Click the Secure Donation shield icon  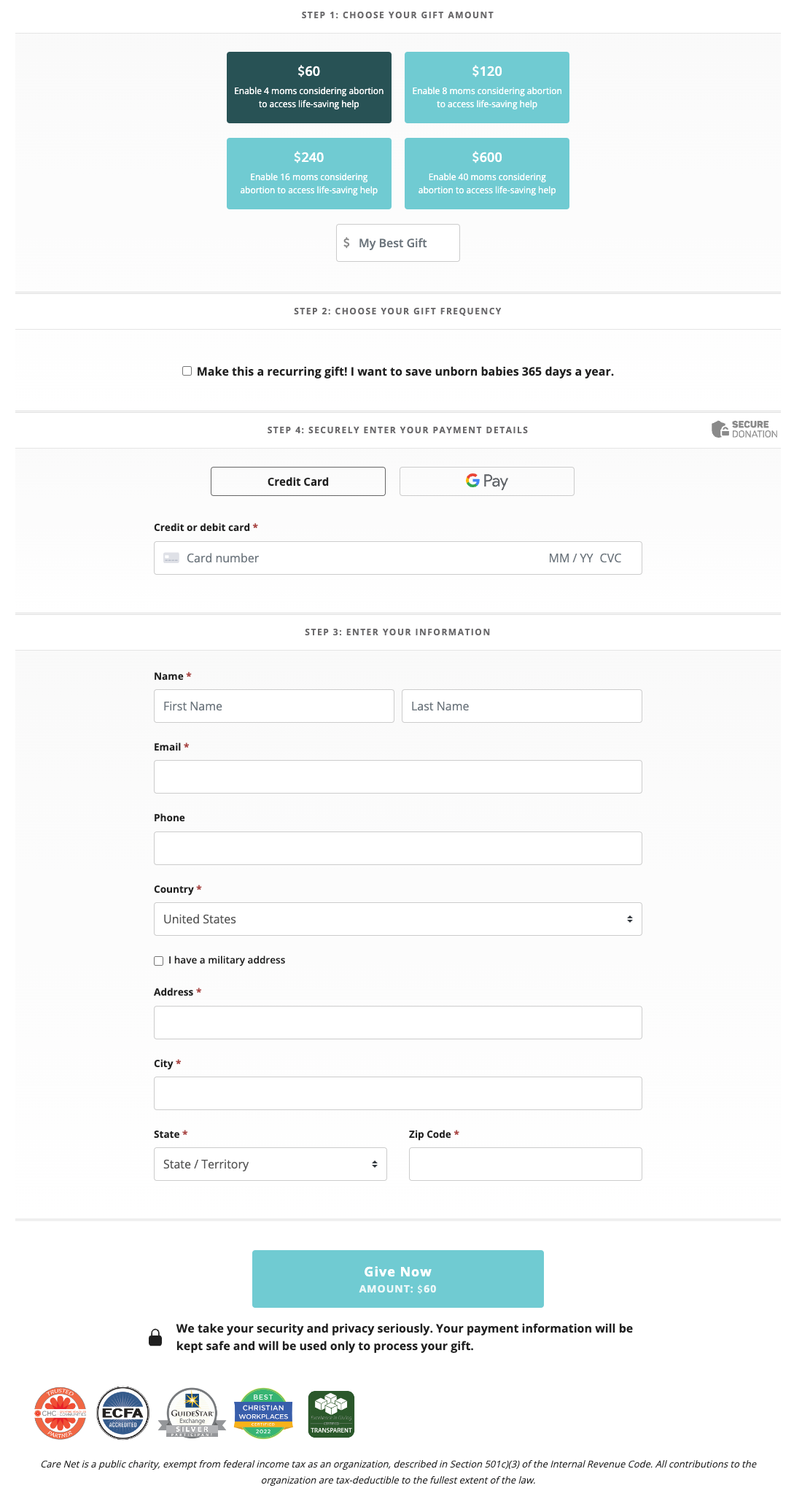tap(720, 429)
